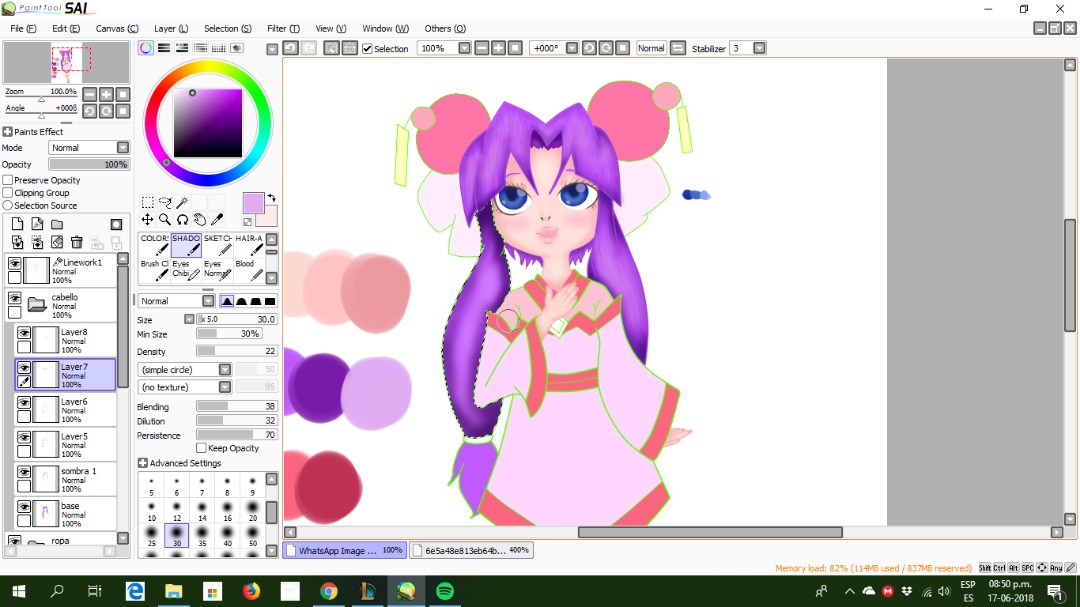
Task: Open the Others menu
Action: [x=445, y=28]
